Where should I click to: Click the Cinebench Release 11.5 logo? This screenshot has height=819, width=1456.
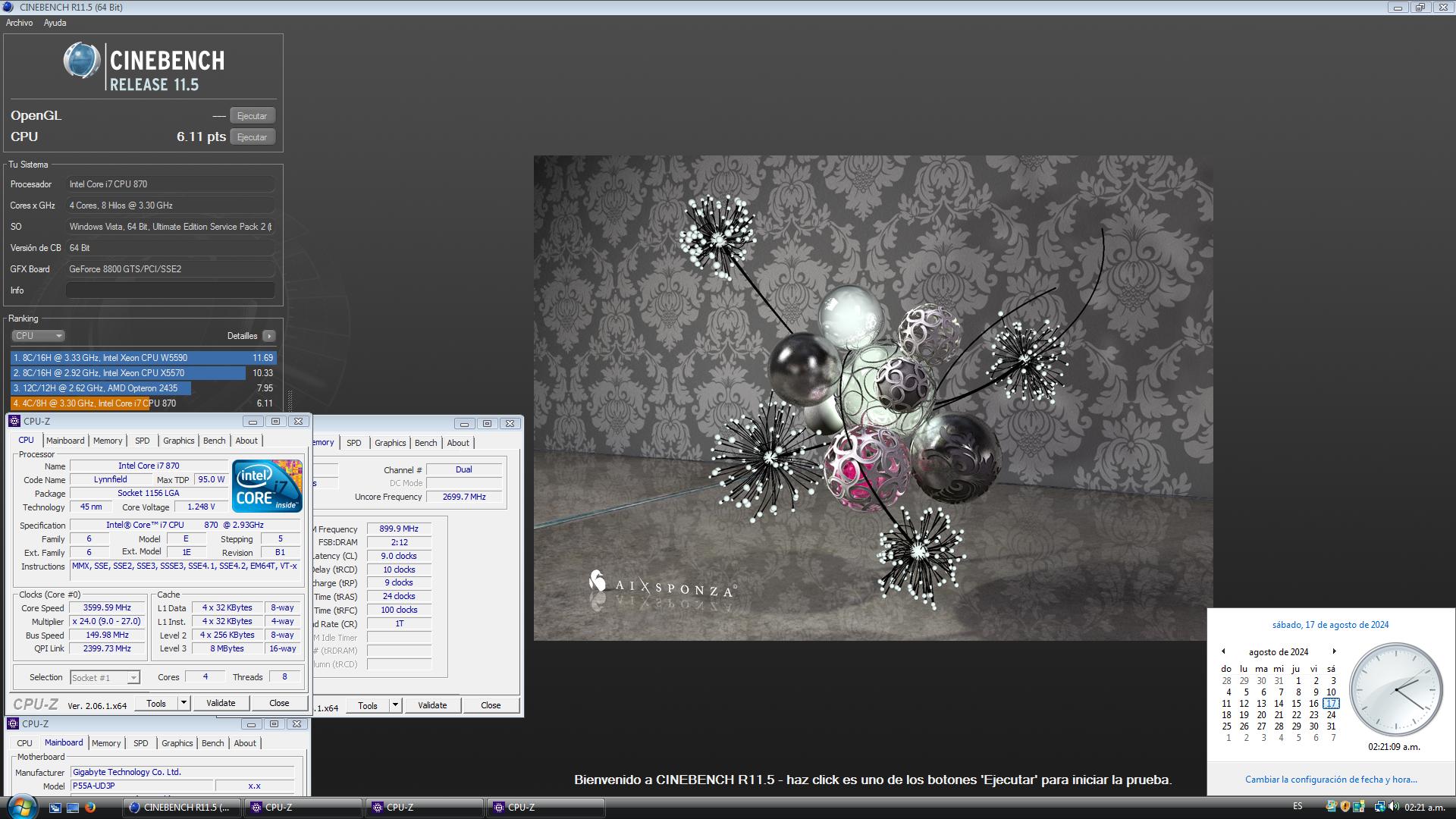(144, 67)
